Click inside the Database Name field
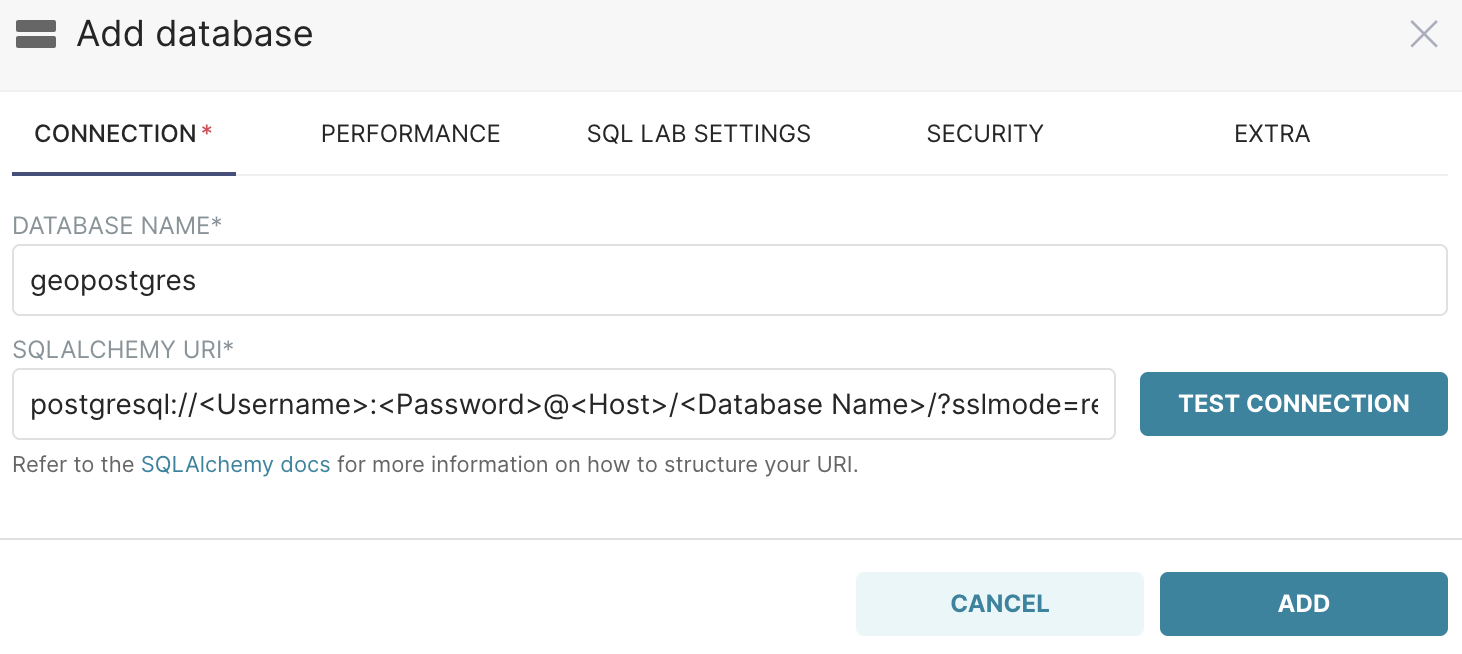This screenshot has width=1462, height=654. [x=500, y=280]
